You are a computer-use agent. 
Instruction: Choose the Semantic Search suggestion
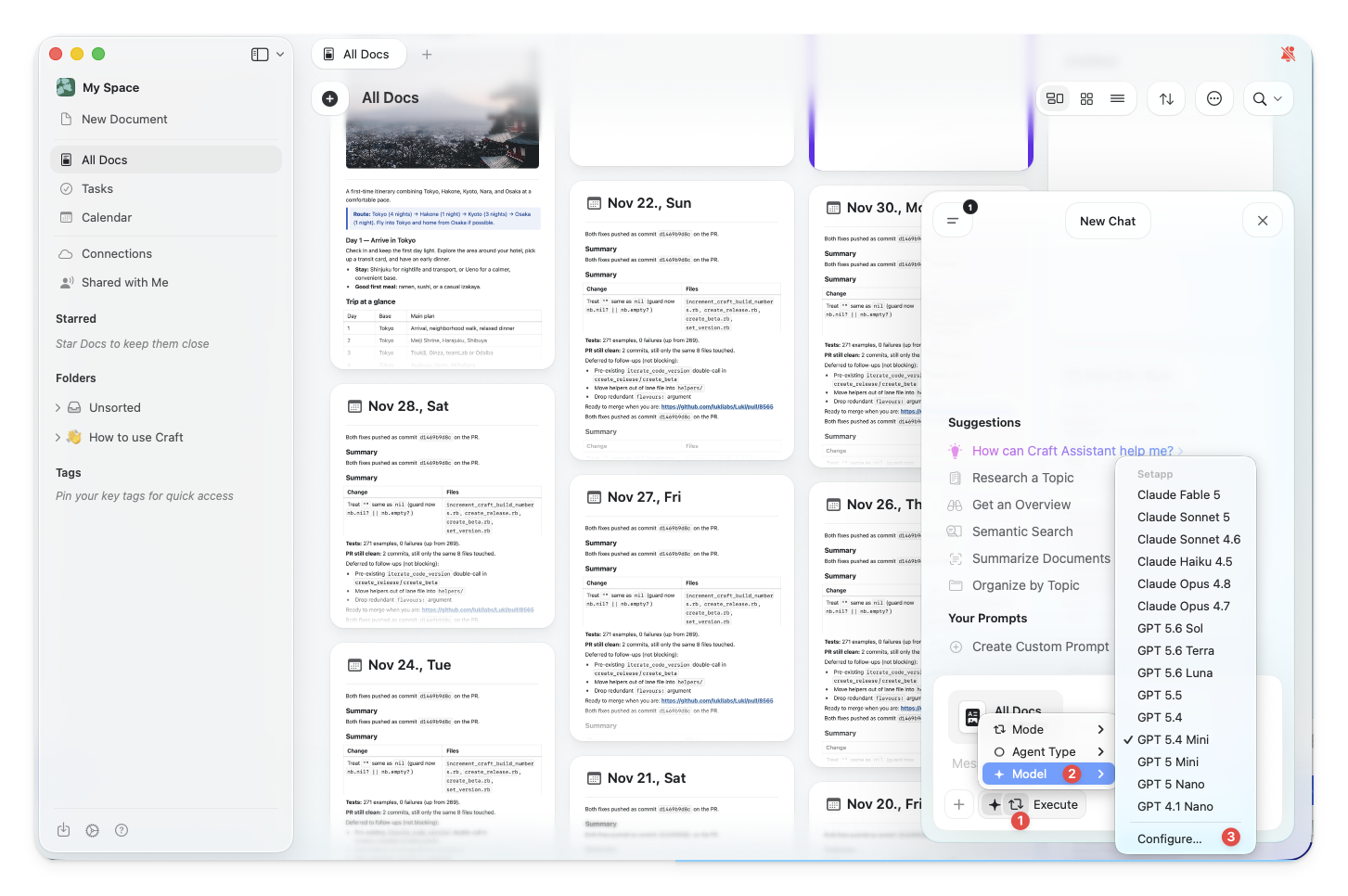pyautogui.click(x=1022, y=531)
